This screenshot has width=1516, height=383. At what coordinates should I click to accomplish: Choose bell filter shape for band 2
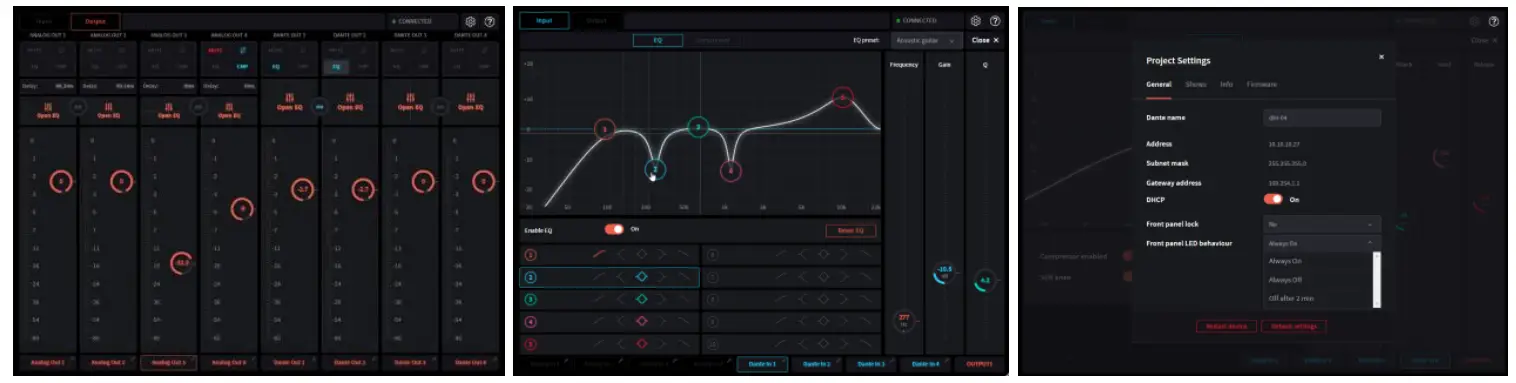click(x=642, y=278)
